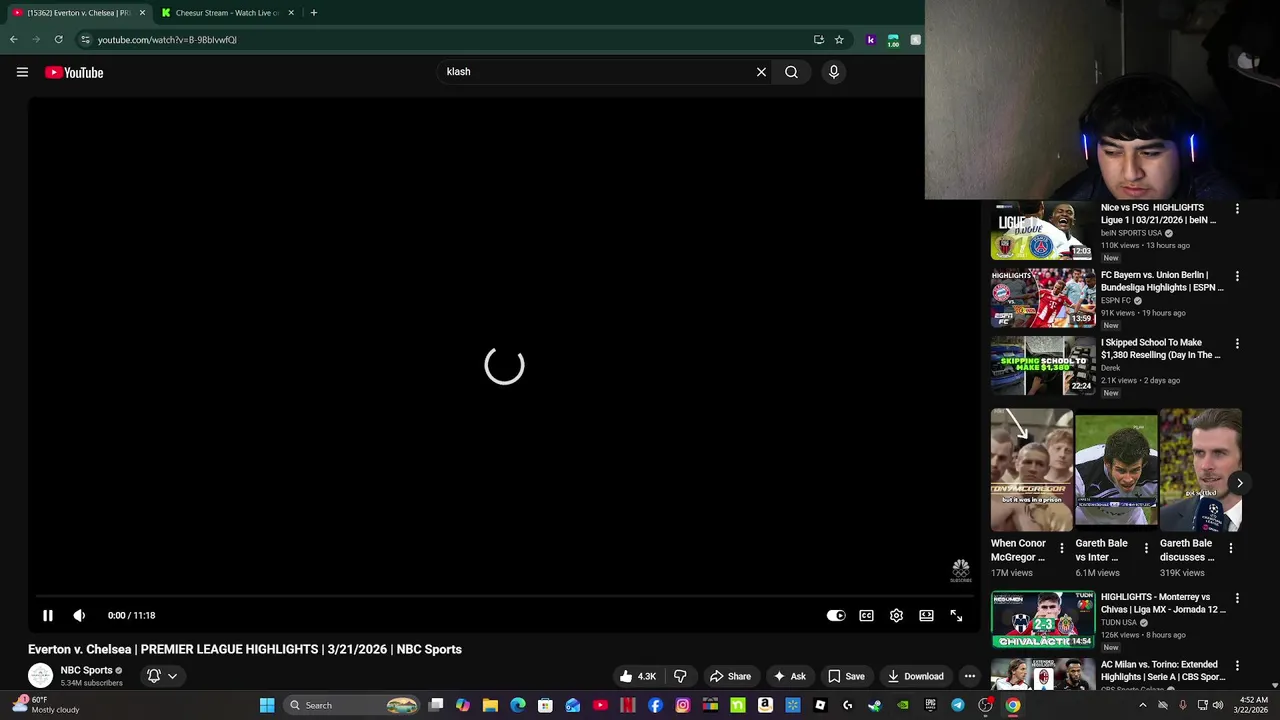Open AC Milan vs. Torino highlights

tap(1042, 674)
